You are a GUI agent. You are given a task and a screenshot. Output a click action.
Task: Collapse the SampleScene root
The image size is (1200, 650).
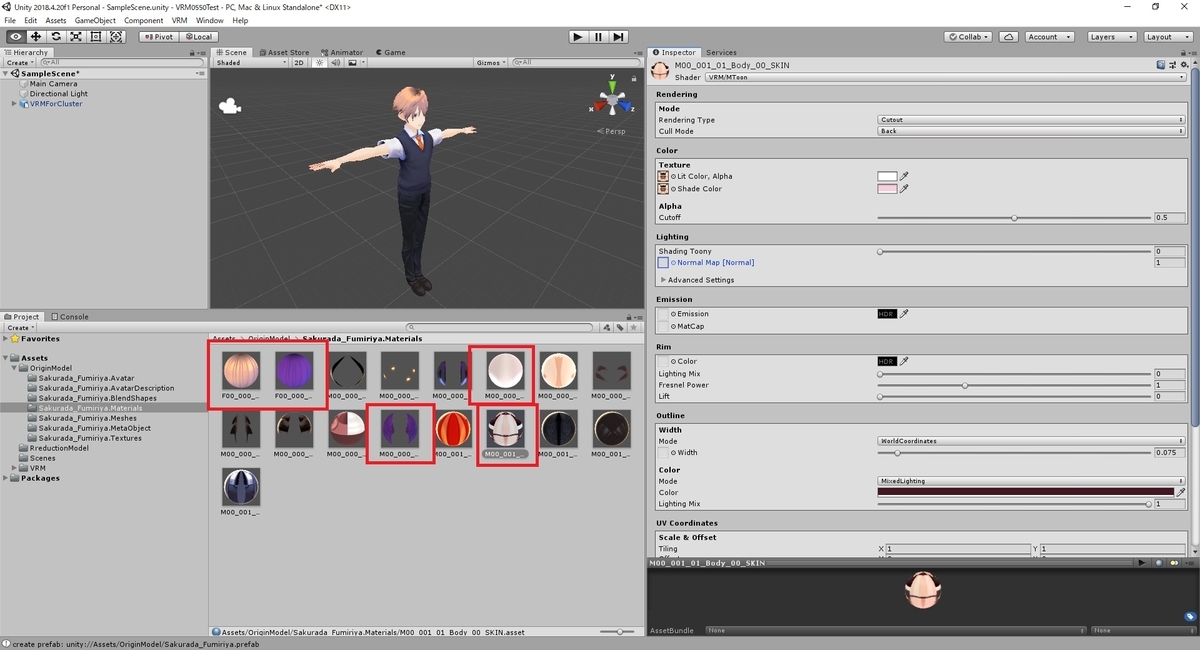(6, 74)
